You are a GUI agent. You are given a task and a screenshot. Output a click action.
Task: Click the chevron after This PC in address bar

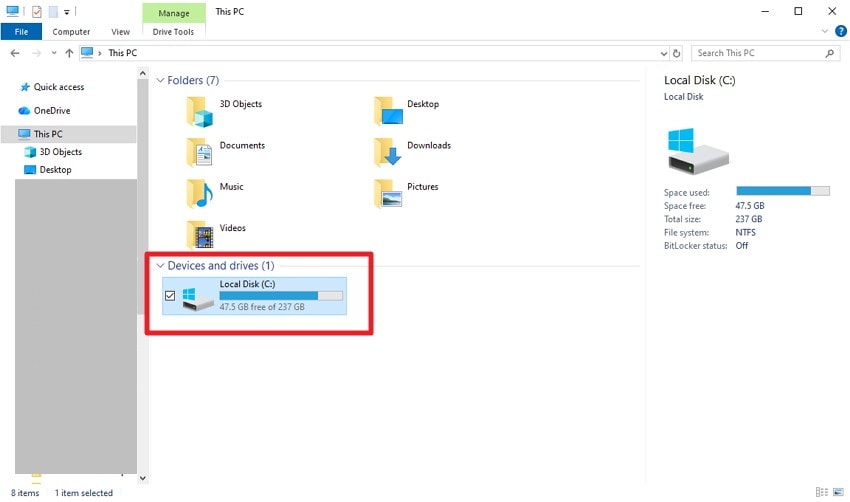100,53
